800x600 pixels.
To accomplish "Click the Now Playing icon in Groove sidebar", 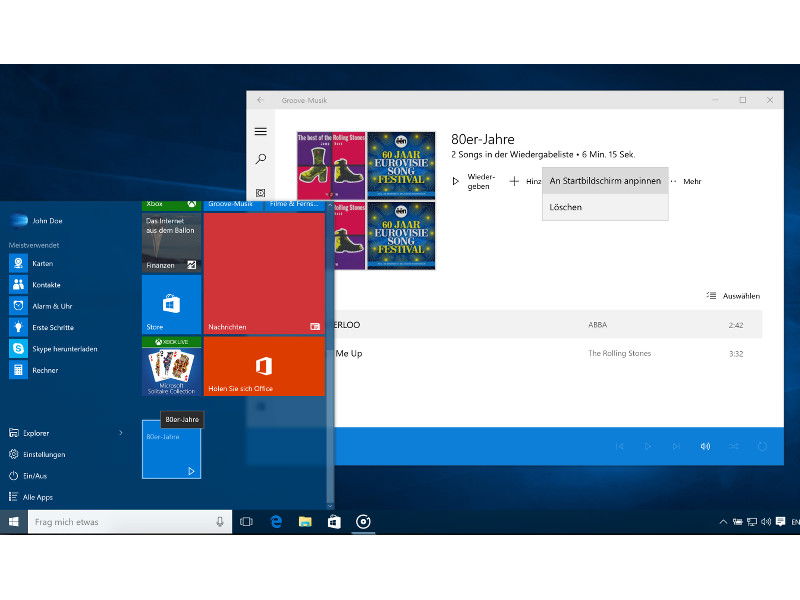I will [x=260, y=193].
